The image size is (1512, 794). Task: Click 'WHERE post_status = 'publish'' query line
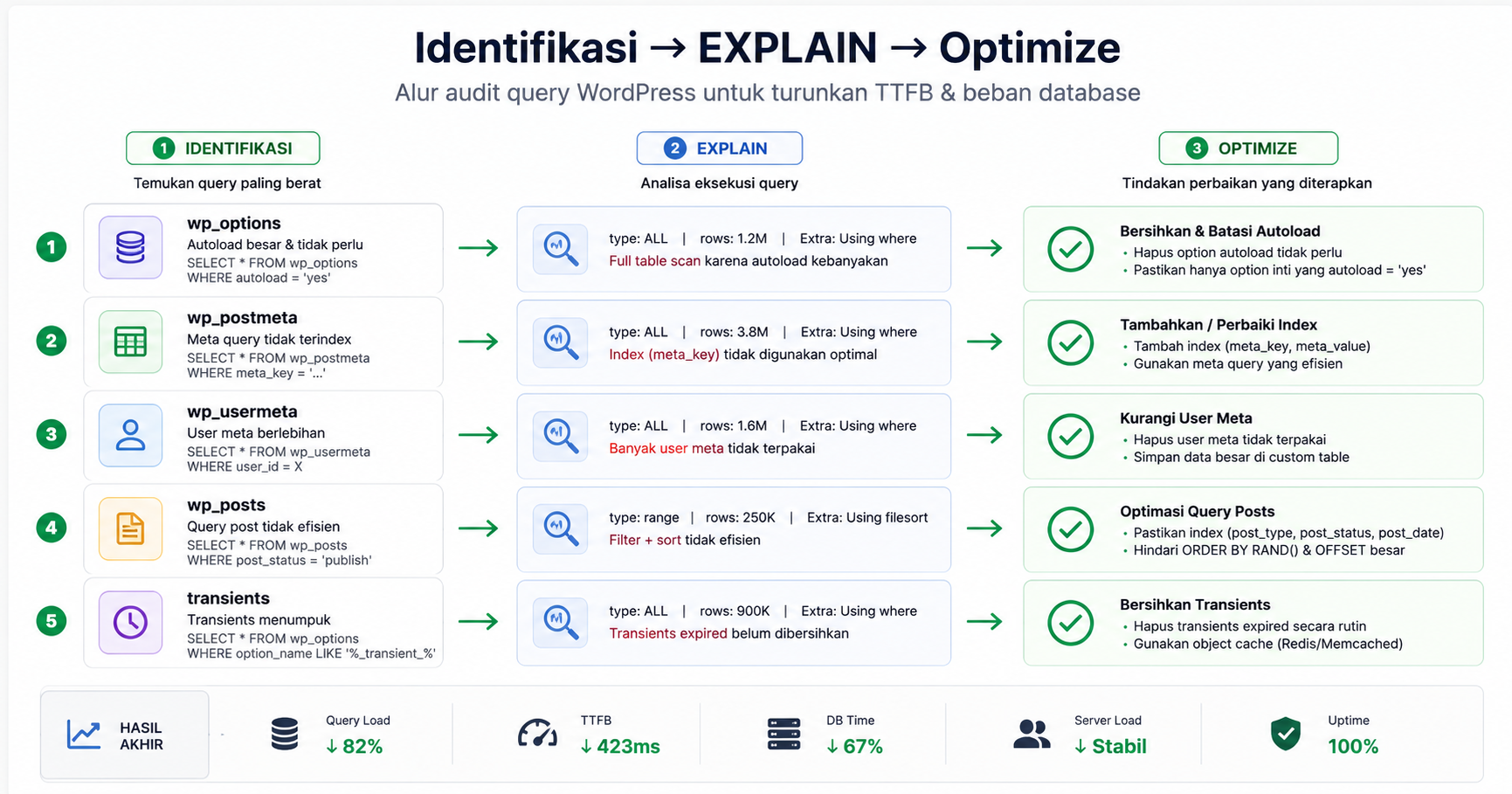coord(280,560)
